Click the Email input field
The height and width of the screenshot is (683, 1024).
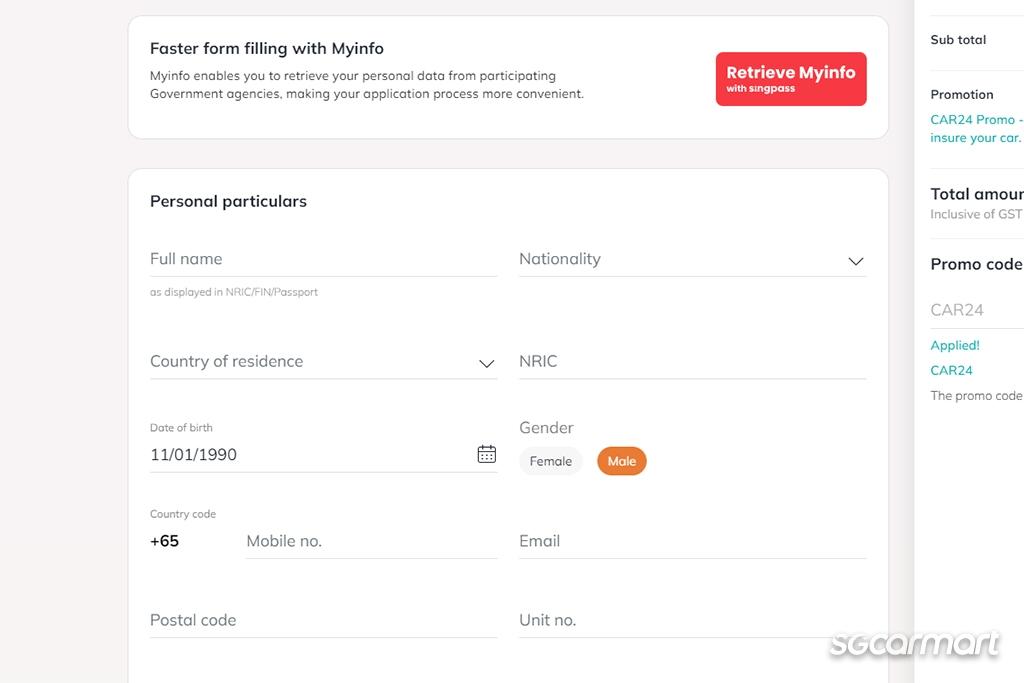tap(692, 541)
